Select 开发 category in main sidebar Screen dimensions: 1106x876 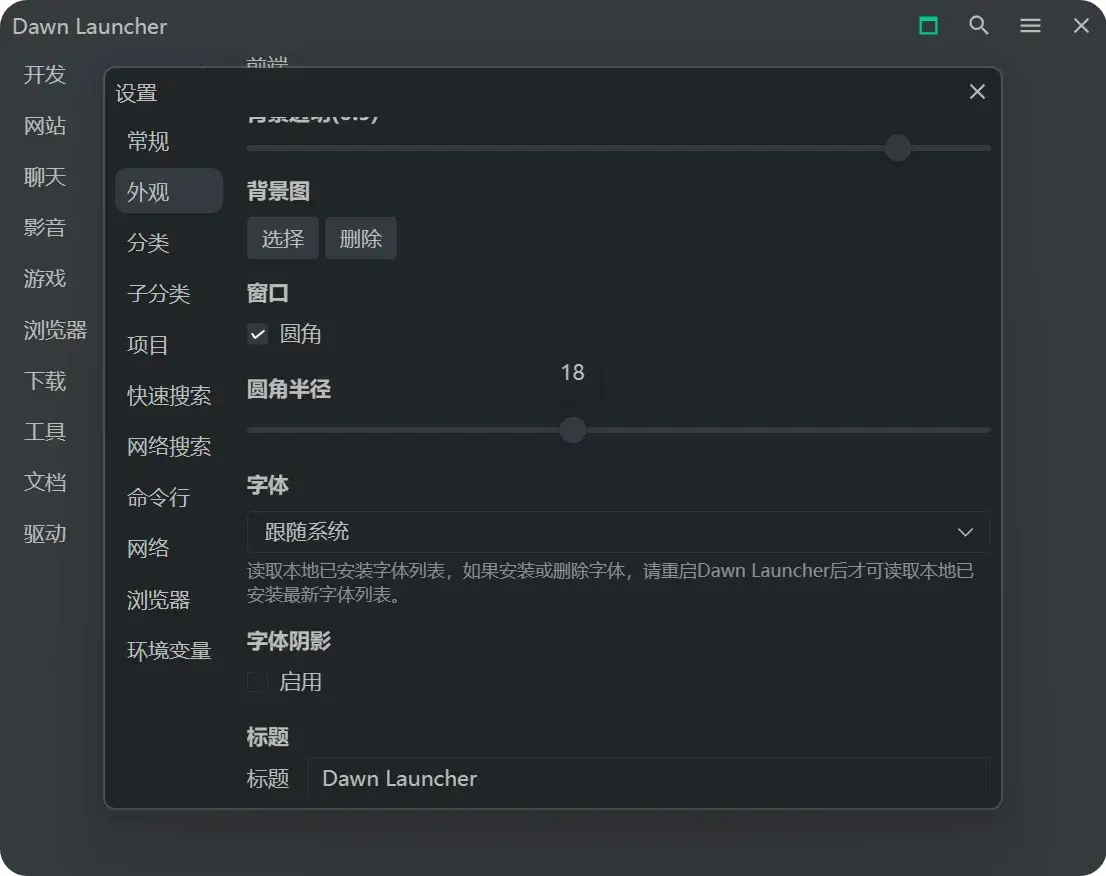[44, 75]
